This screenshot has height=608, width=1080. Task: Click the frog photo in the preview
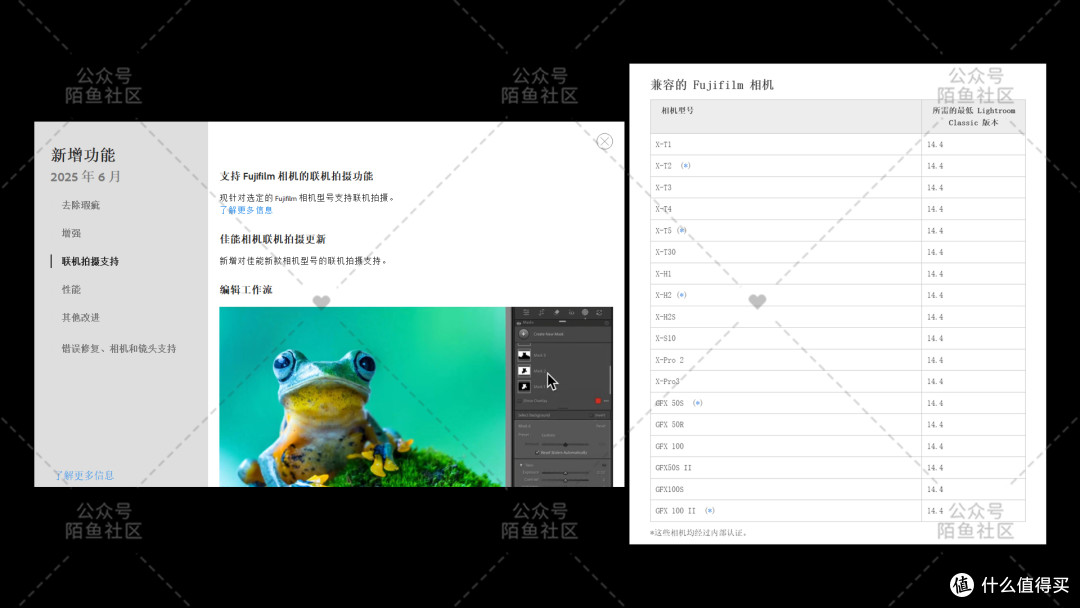[362, 397]
